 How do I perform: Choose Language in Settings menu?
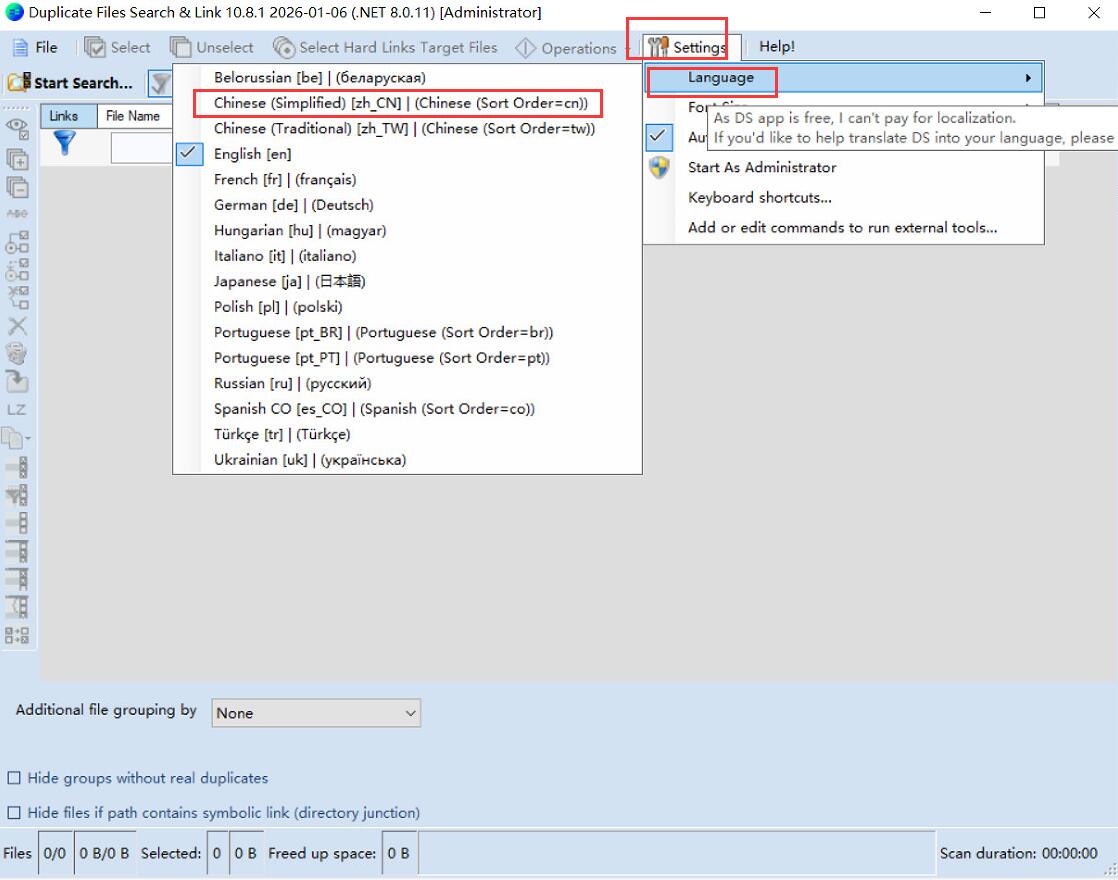pos(844,78)
